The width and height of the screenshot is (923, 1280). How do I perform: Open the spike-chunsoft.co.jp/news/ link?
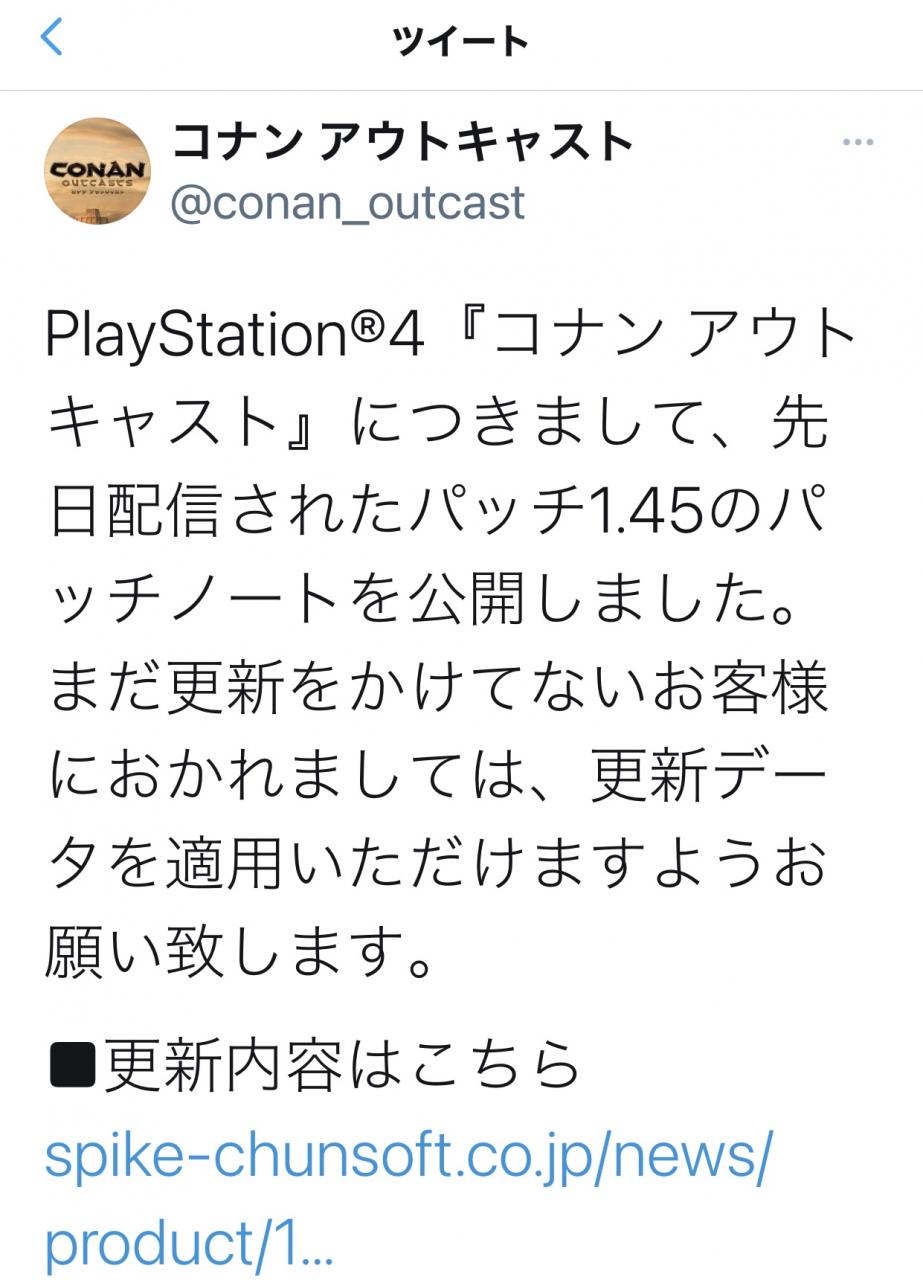pos(410,1159)
